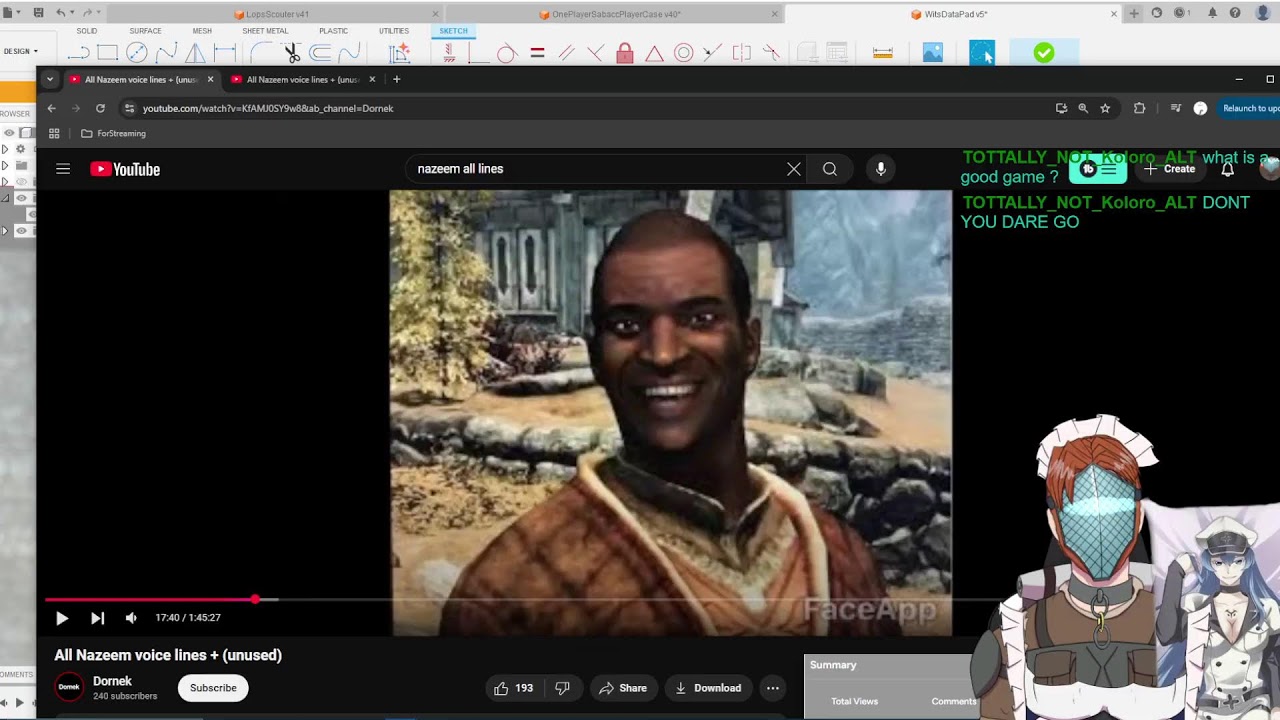Viewport: 1280px width, 720px height.
Task: Apply the Fix lock constraint in Fusion
Action: point(625,53)
